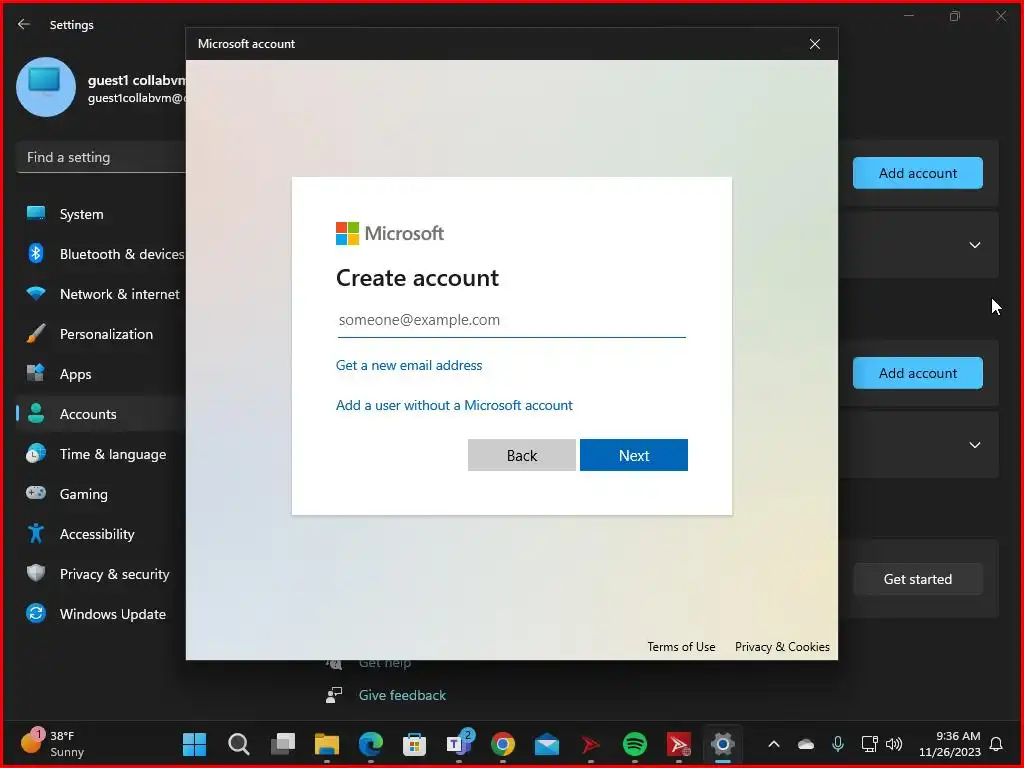Open Windows Update in sidebar

pyautogui.click(x=101, y=614)
